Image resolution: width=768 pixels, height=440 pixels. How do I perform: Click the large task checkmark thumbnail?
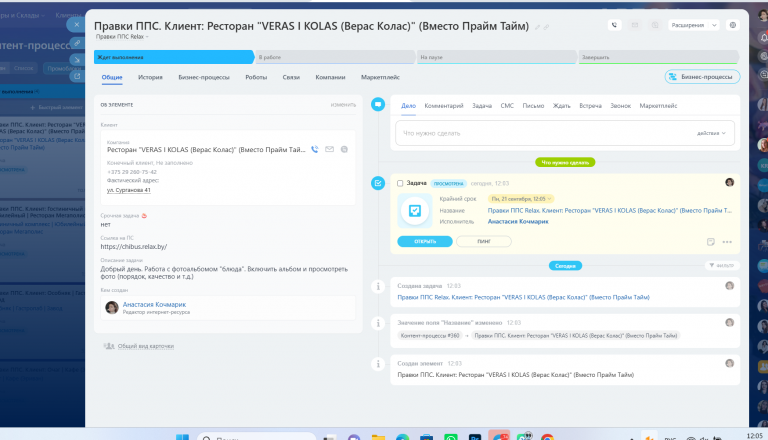[x=415, y=211]
